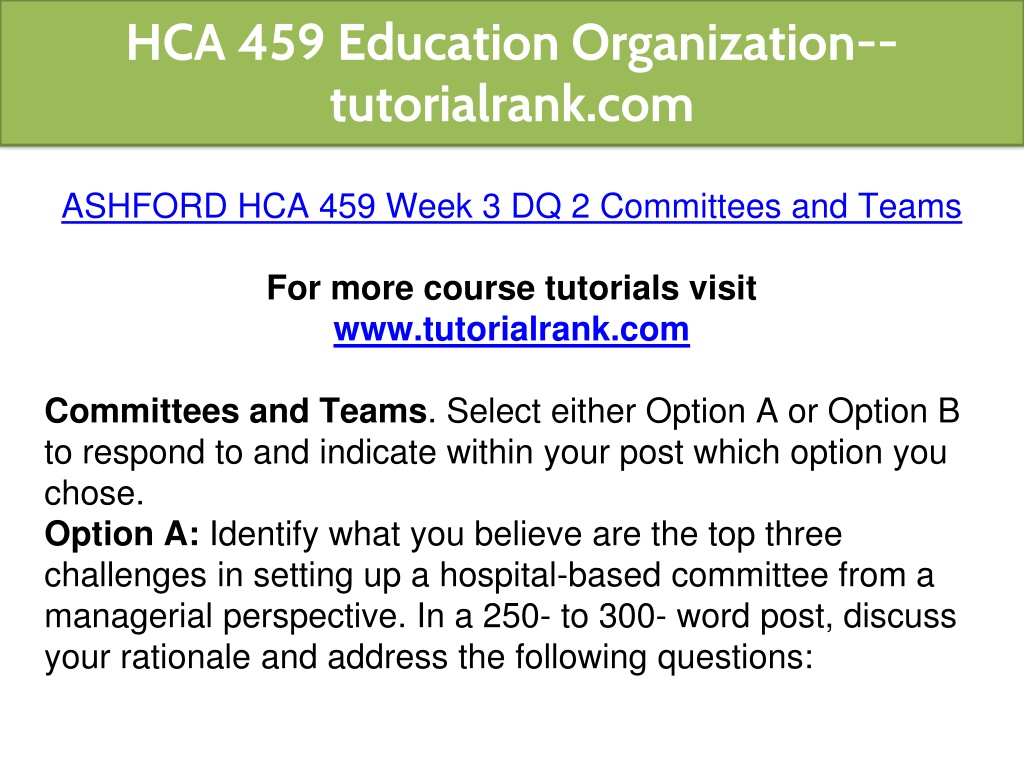Click the word 'challenges' in Option A text
The width and height of the screenshot is (1024, 768).
(126, 575)
